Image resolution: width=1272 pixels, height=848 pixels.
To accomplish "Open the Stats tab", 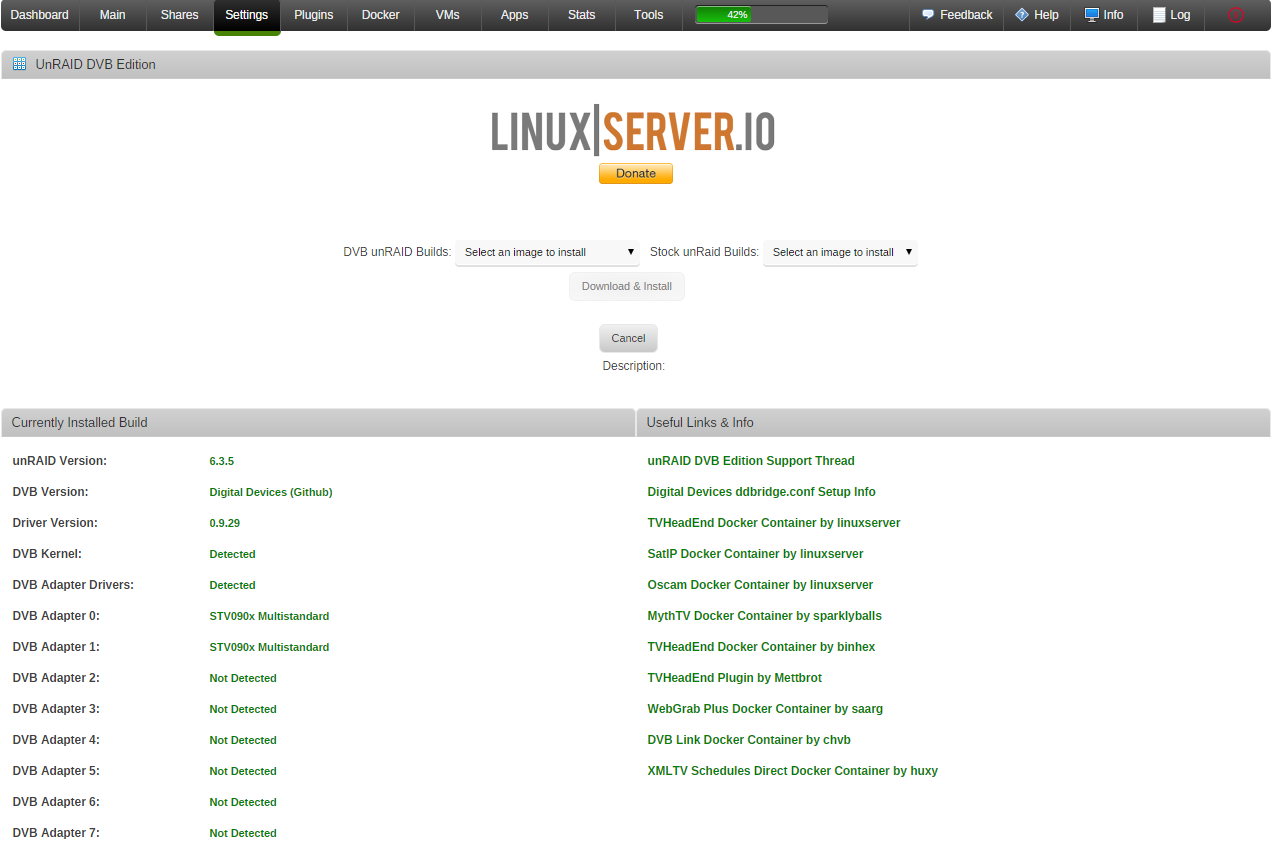I will (x=582, y=15).
